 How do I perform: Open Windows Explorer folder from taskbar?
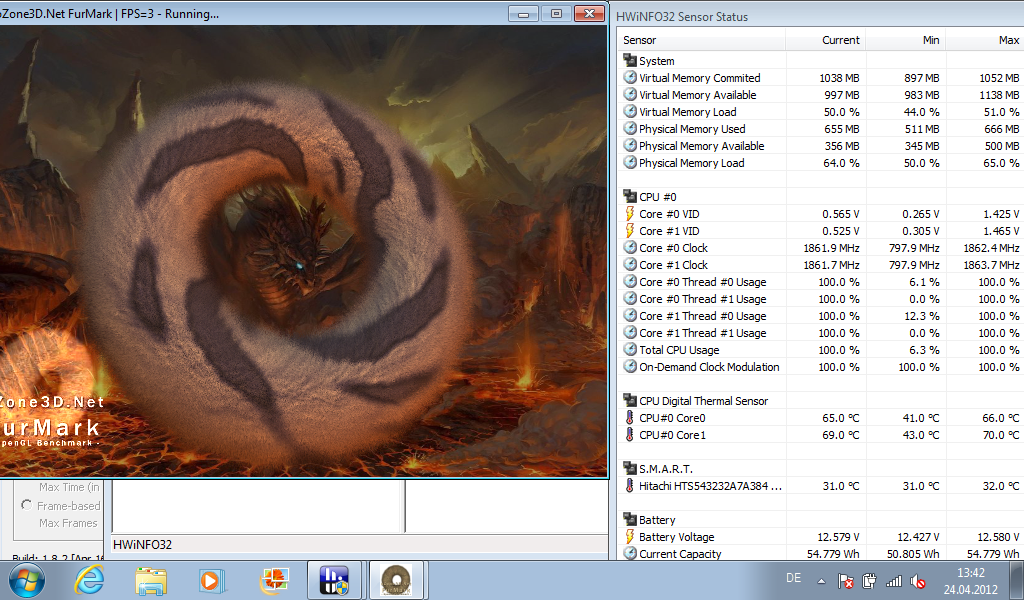coord(151,580)
